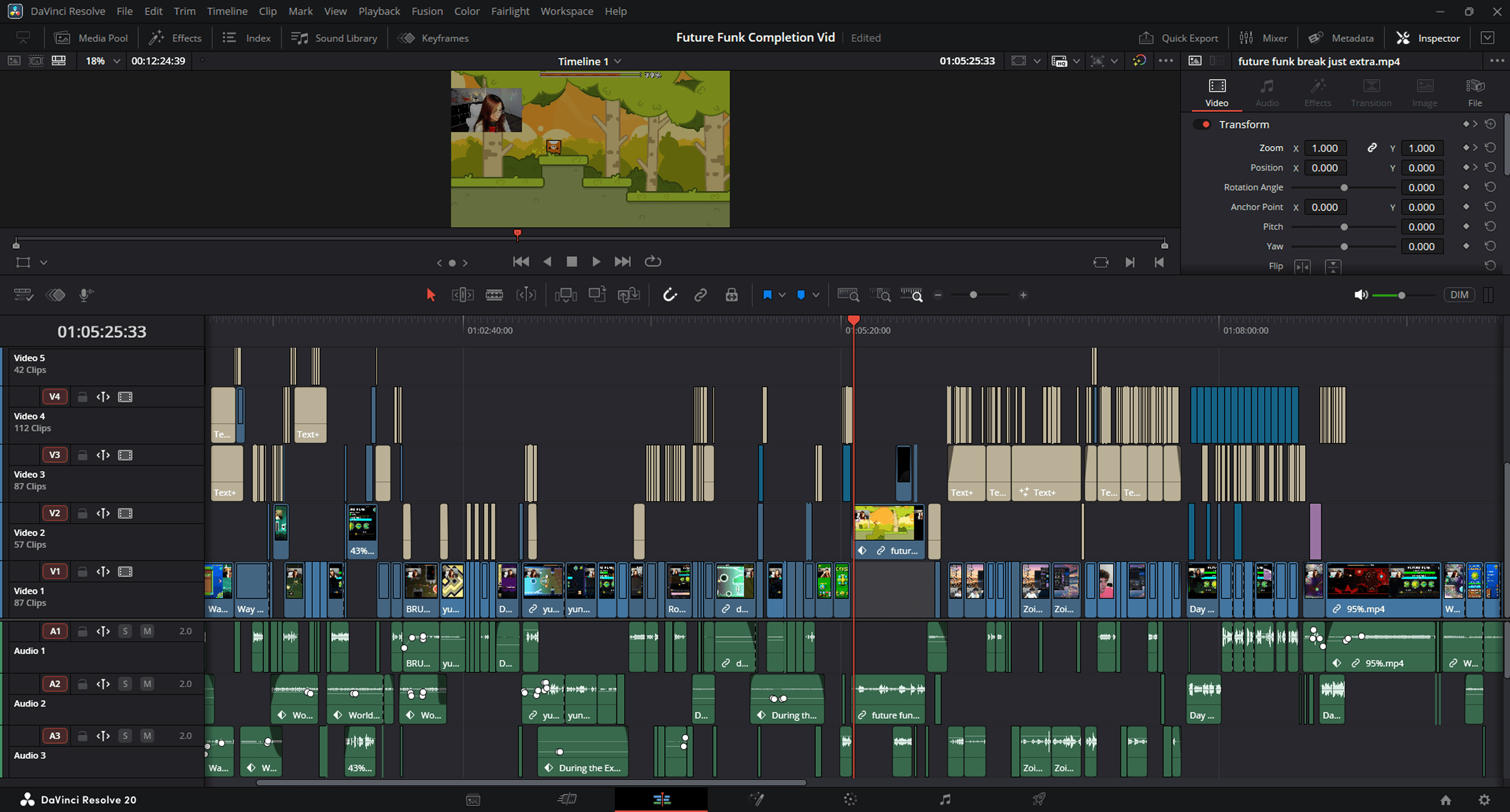Open the marker color dropdown arrow
Viewport: 1510px width, 812px height.
tap(816, 295)
